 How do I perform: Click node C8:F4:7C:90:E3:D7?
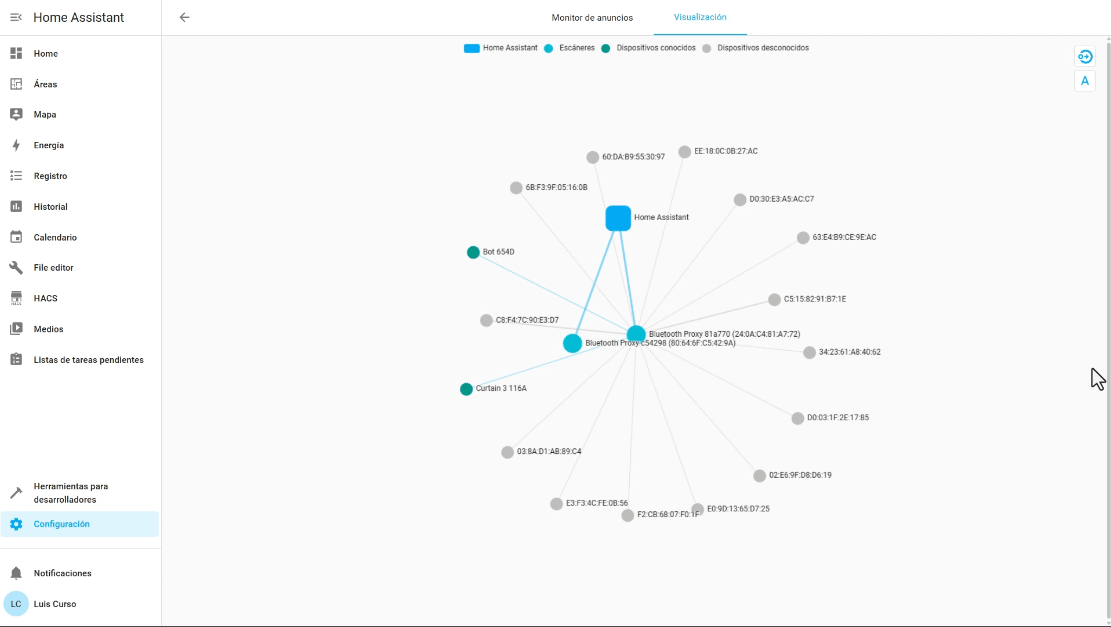pyautogui.click(x=486, y=320)
